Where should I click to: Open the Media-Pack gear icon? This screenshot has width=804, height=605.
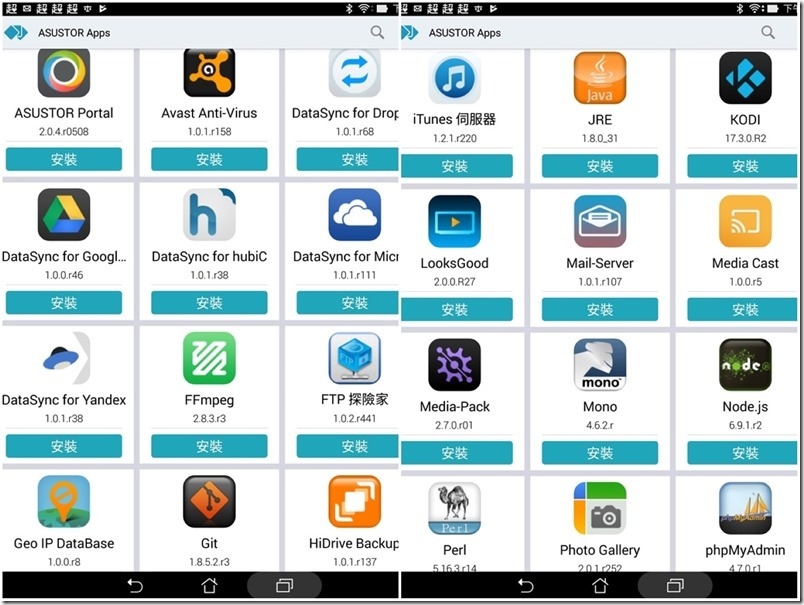(x=455, y=365)
